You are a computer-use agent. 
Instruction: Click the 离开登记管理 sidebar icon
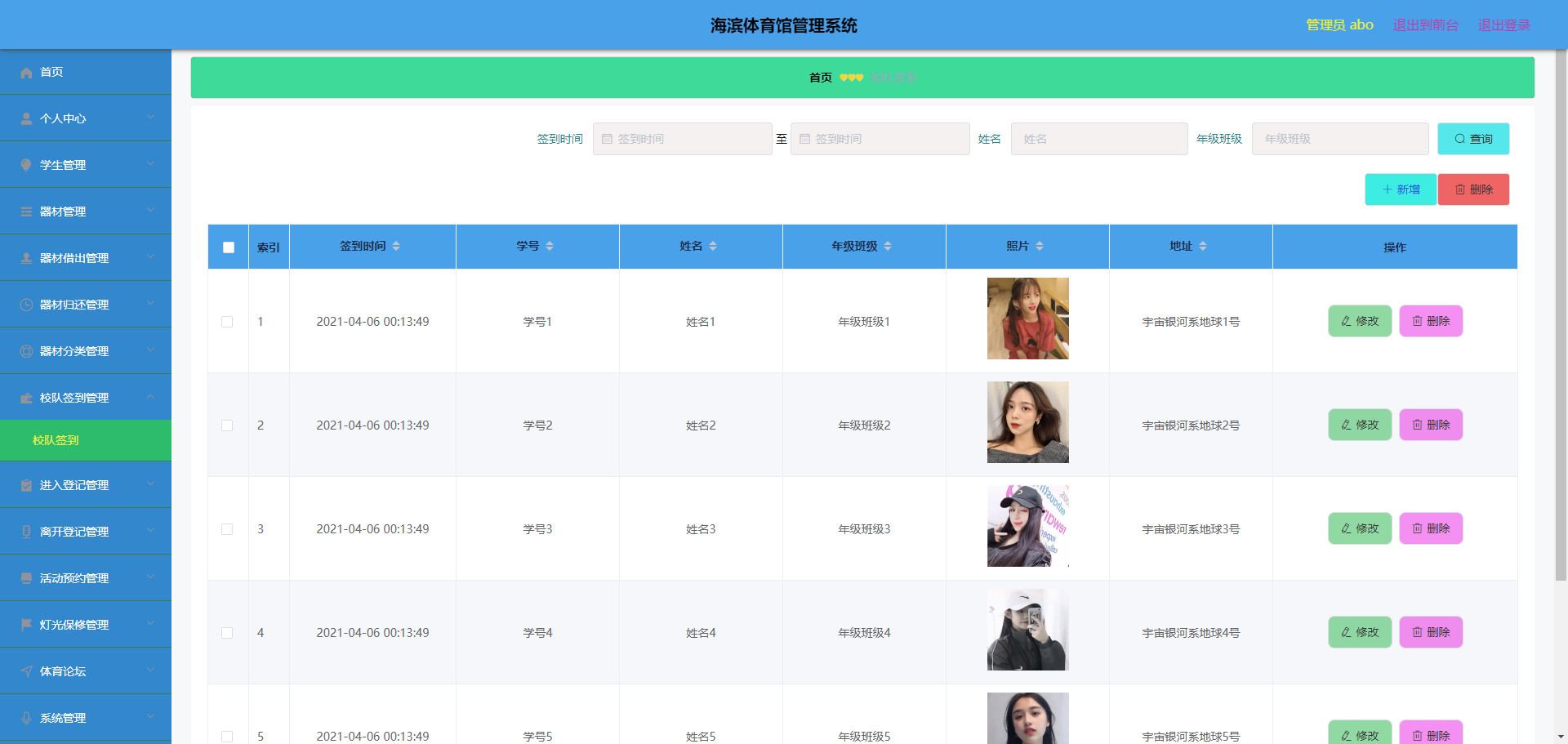point(26,532)
